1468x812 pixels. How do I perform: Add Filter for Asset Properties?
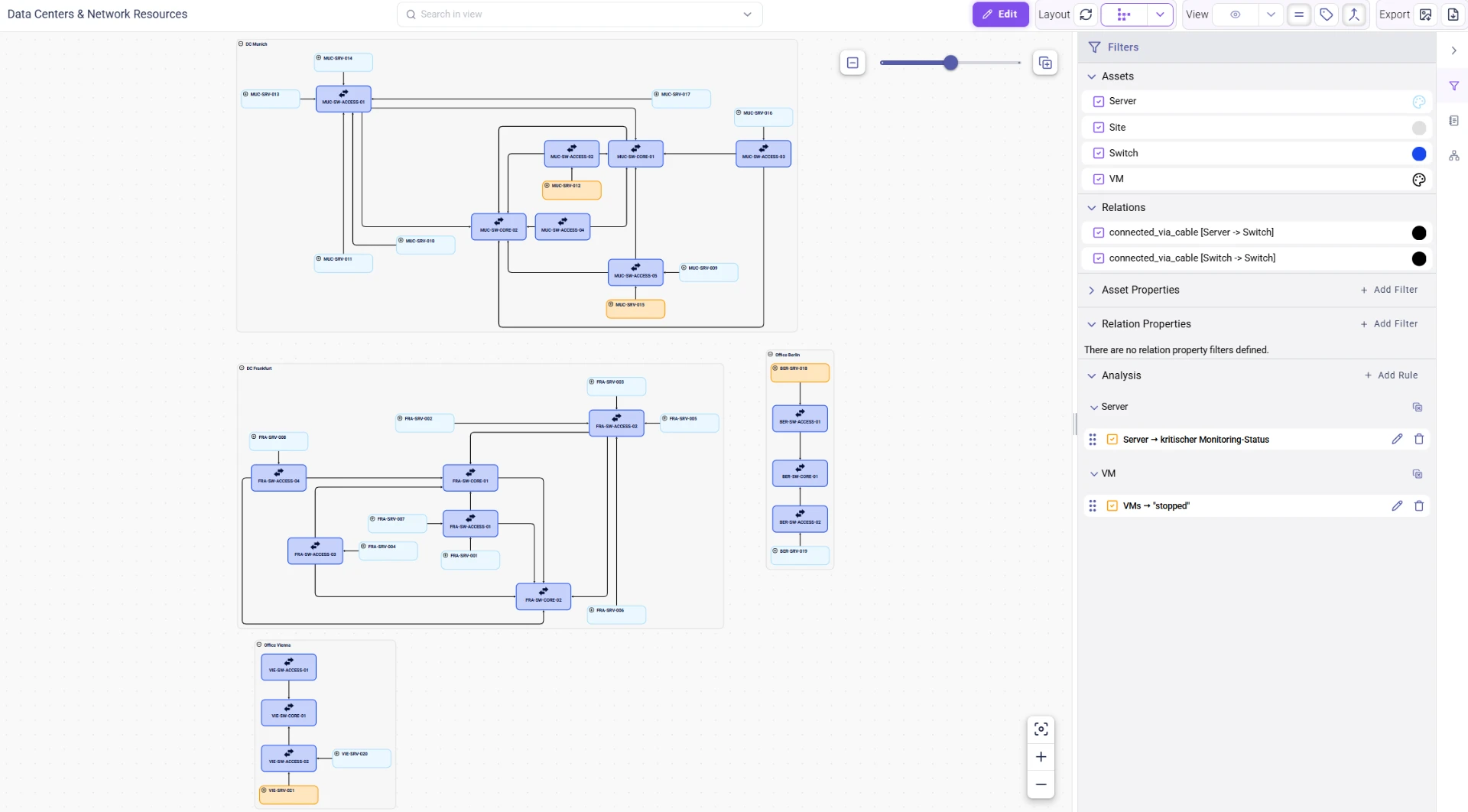[1389, 290]
